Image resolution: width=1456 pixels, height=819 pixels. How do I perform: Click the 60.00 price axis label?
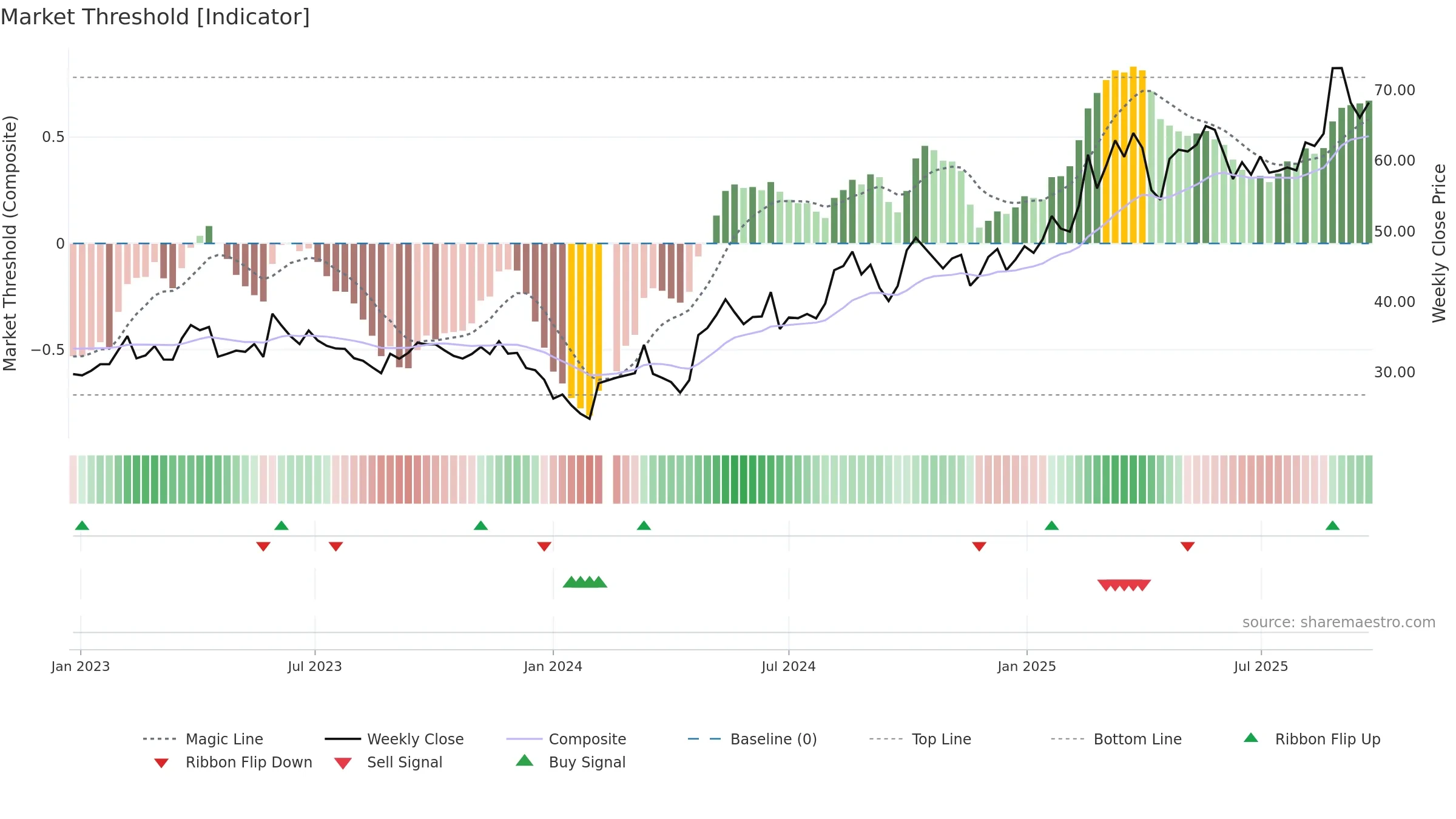[1395, 160]
